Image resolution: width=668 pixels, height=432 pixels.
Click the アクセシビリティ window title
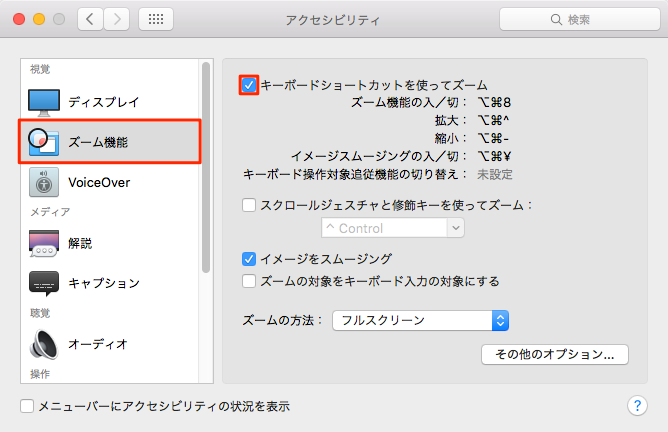pyautogui.click(x=333, y=20)
